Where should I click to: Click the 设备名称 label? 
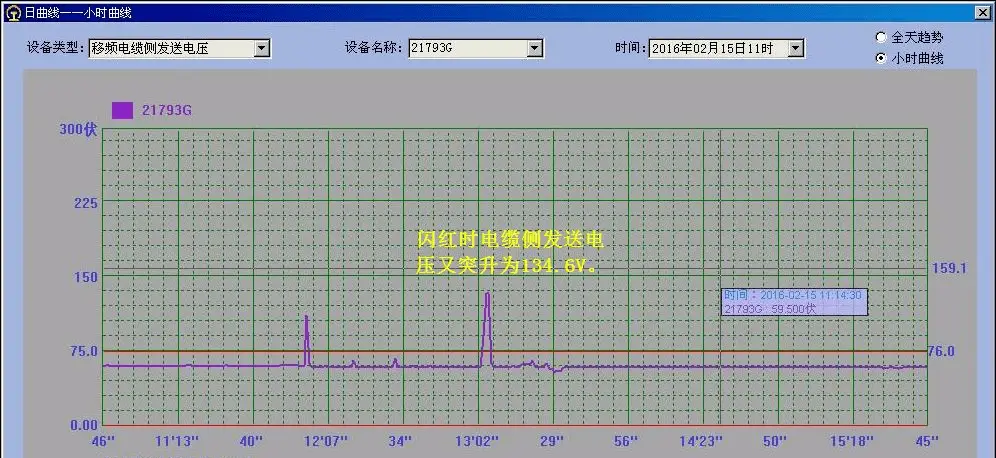click(372, 48)
